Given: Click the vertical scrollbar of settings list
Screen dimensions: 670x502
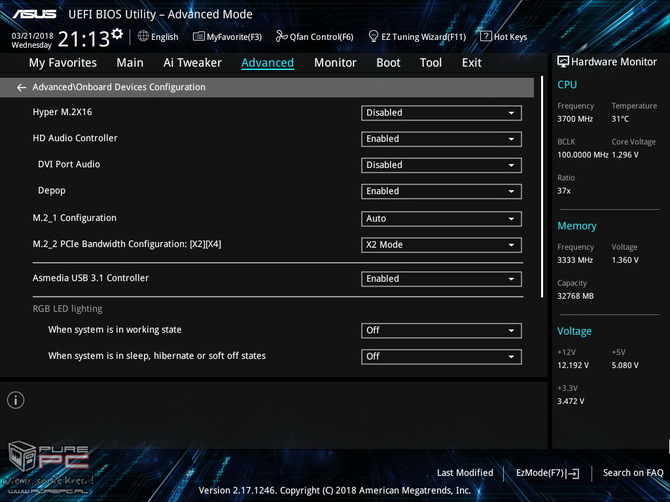Looking at the screenshot, I should [x=542, y=187].
